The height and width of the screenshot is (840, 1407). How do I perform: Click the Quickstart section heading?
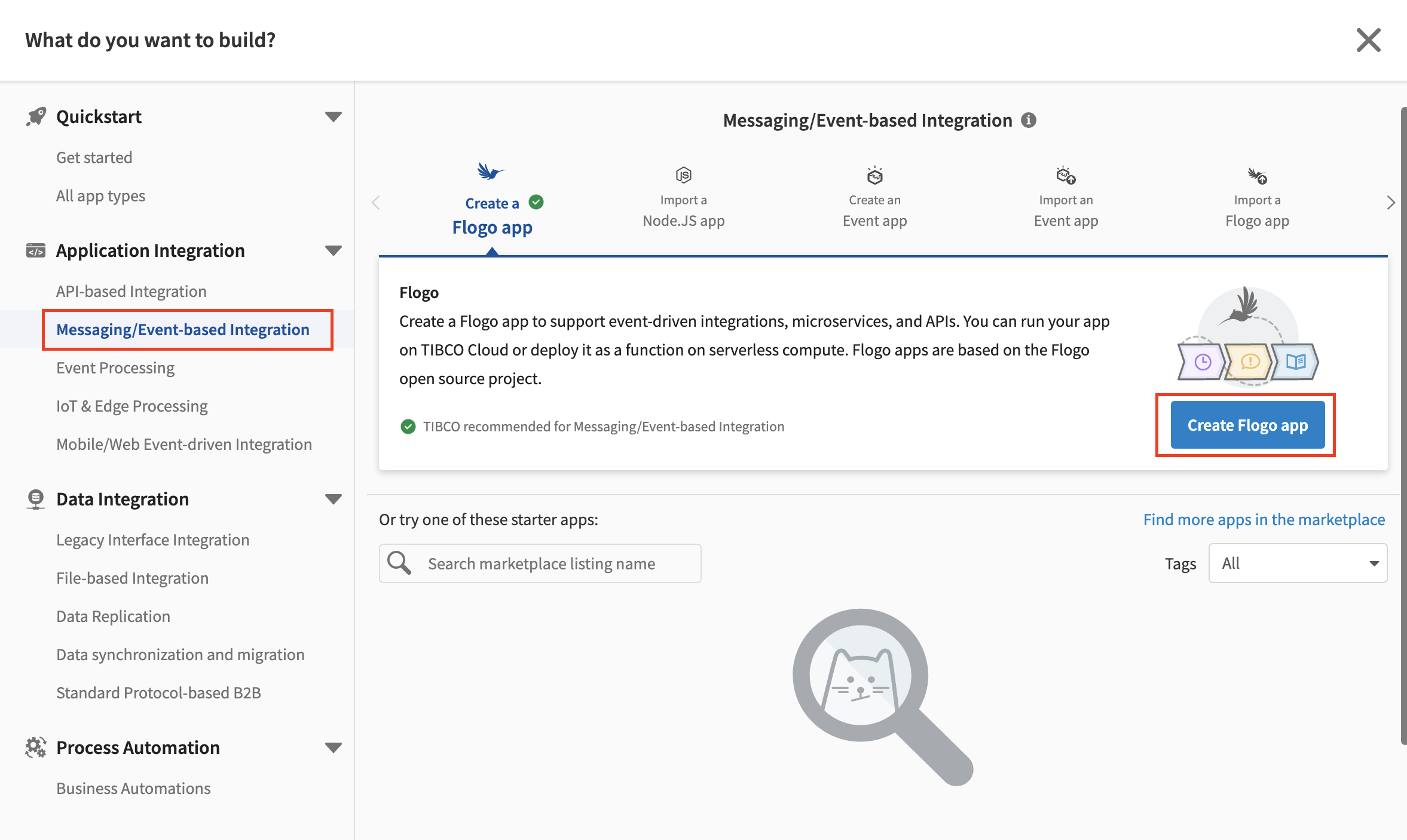[99, 117]
